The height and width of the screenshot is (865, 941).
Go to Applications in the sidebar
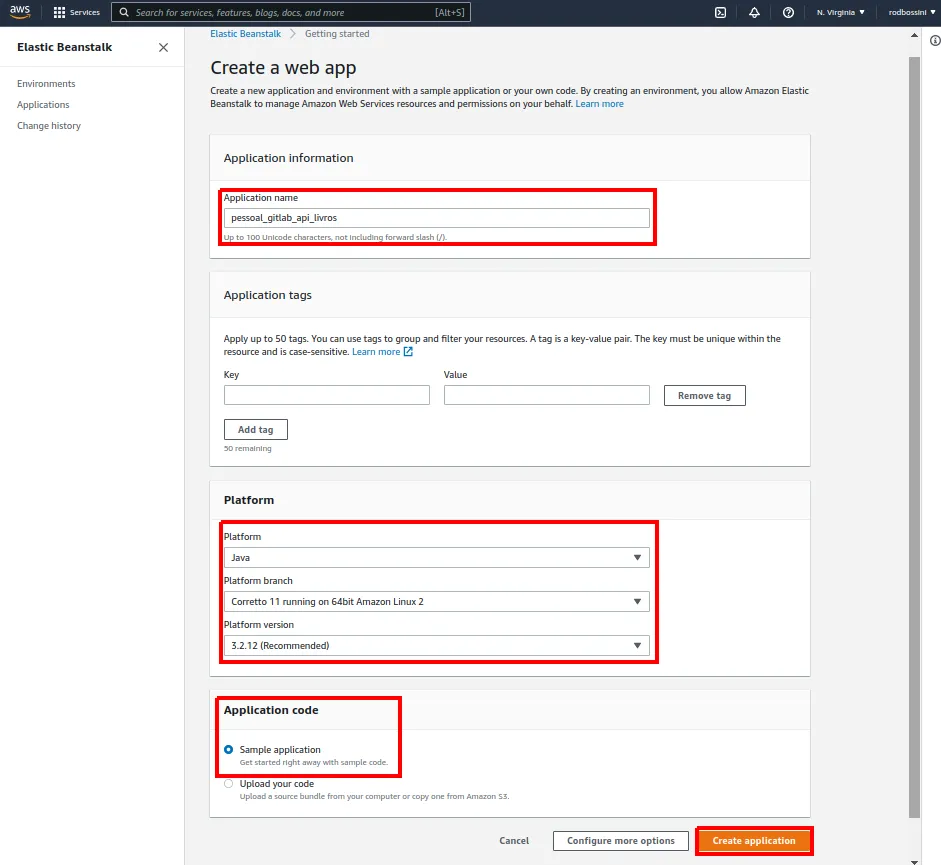coord(43,104)
